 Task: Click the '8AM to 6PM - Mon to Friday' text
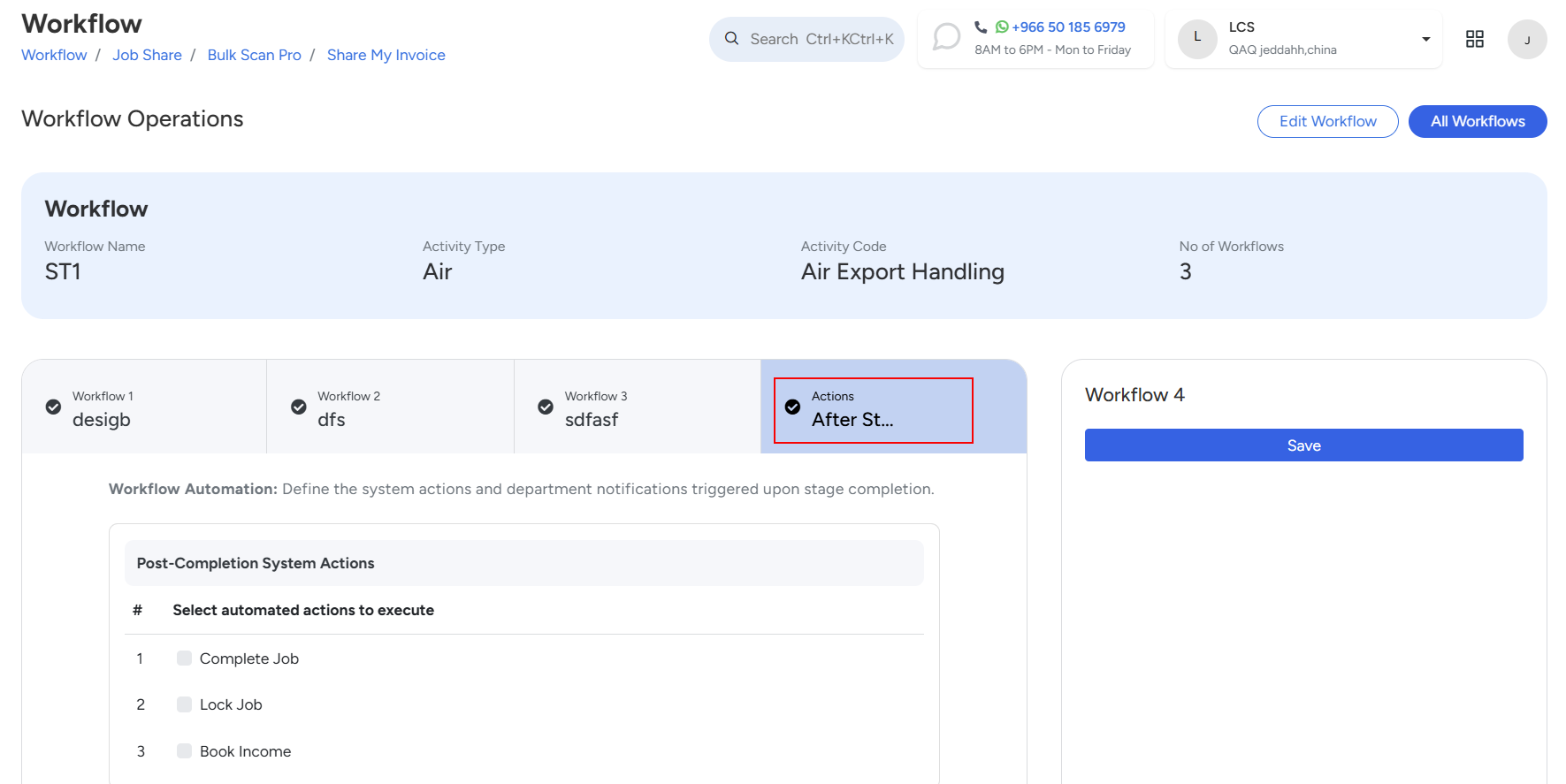1052,49
